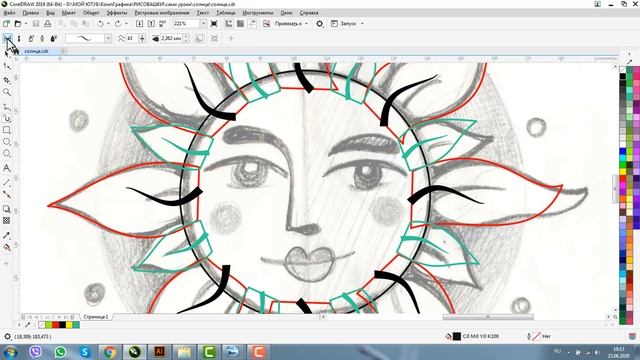The image size is (640, 360).
Task: Select the Crop tool in the toolbox
Action: 7,80
